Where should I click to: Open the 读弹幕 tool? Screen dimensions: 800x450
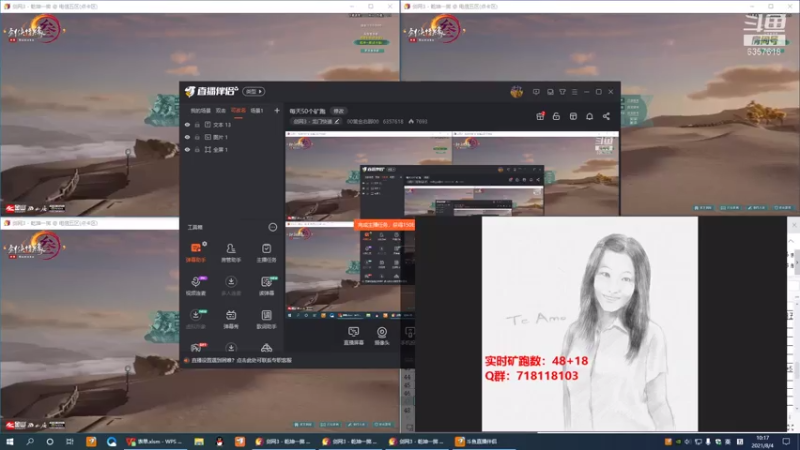266,286
